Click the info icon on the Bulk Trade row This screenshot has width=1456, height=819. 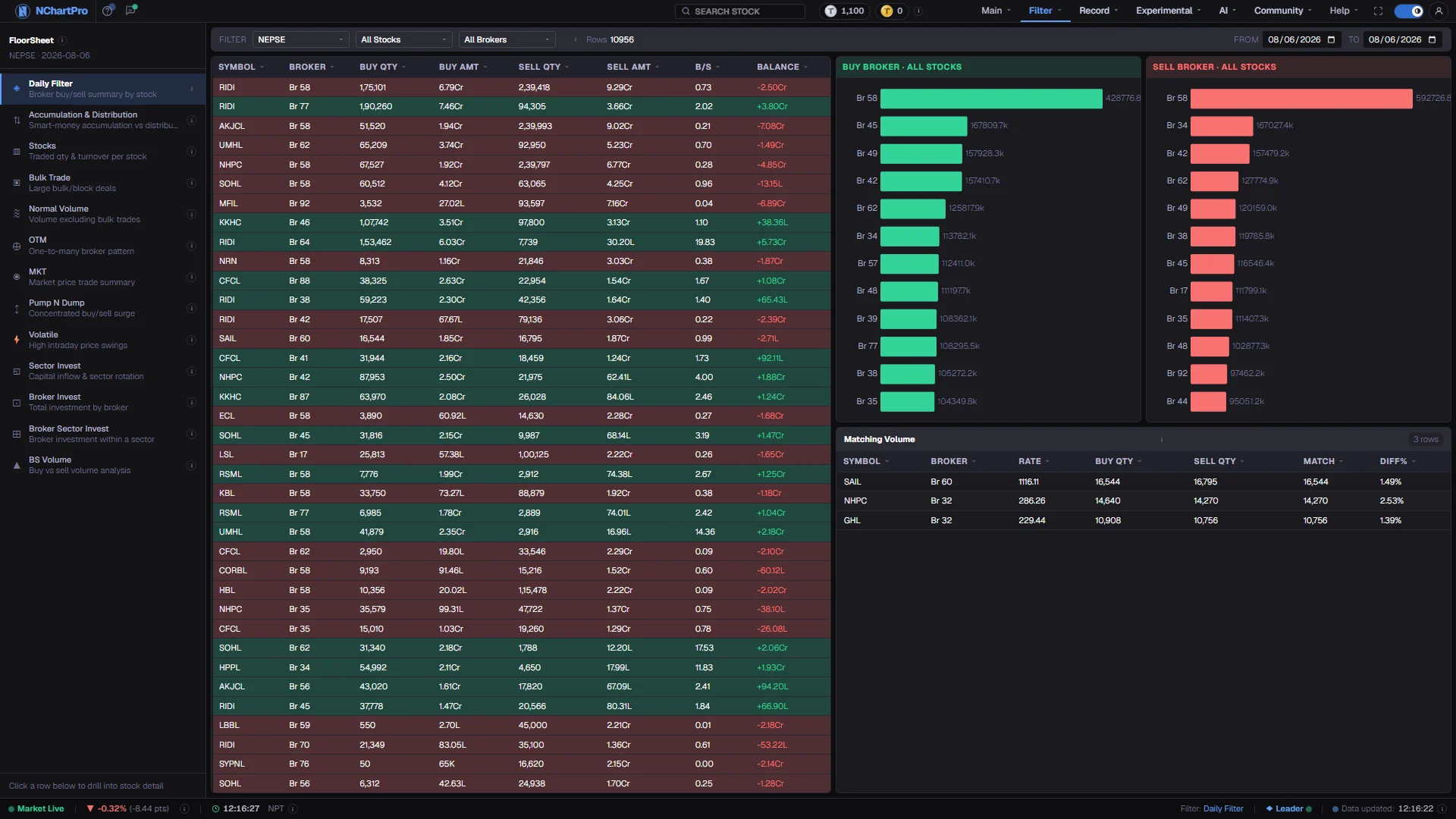point(191,183)
